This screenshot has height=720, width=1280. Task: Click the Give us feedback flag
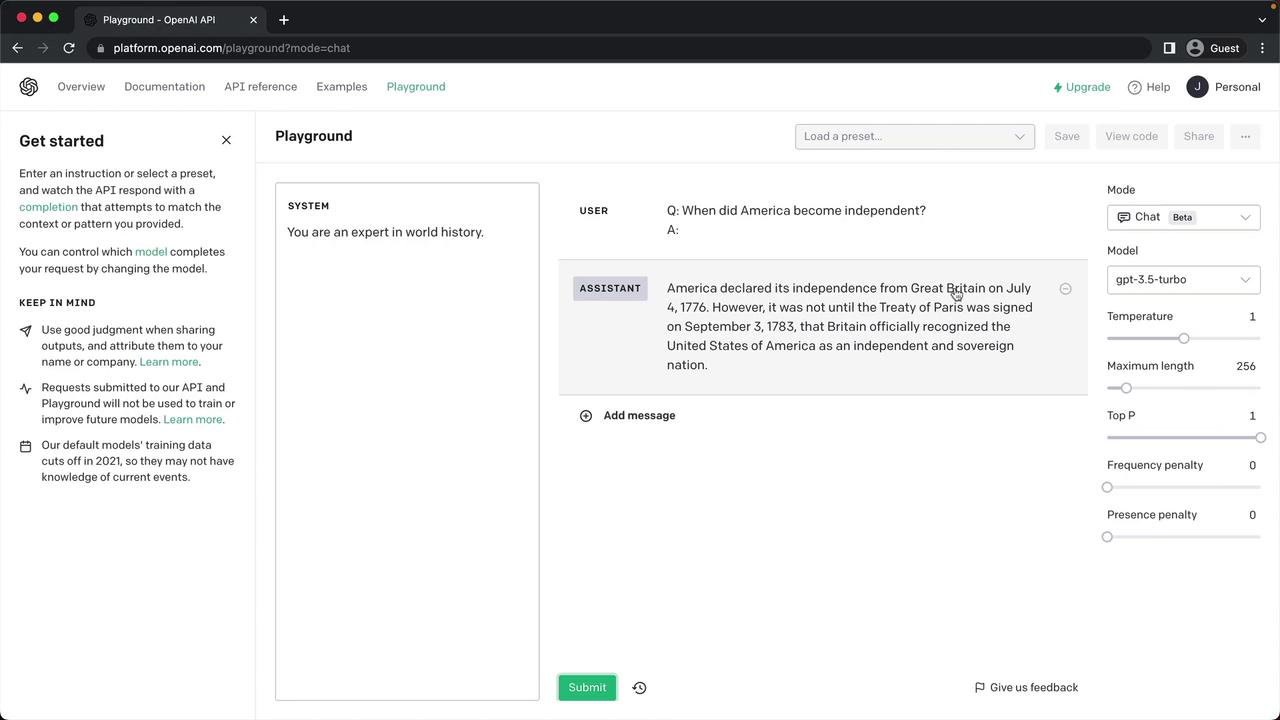point(980,688)
